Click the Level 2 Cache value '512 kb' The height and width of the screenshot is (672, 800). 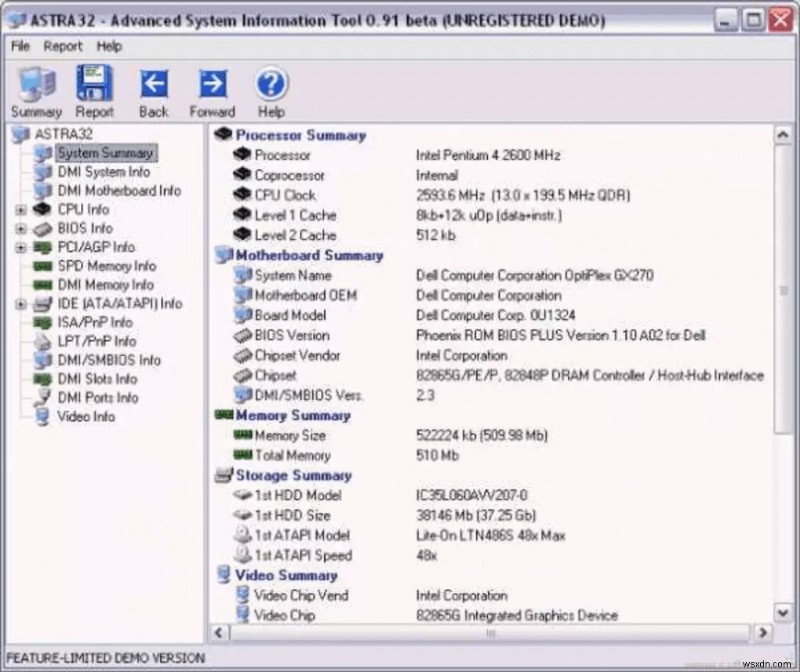(x=436, y=235)
